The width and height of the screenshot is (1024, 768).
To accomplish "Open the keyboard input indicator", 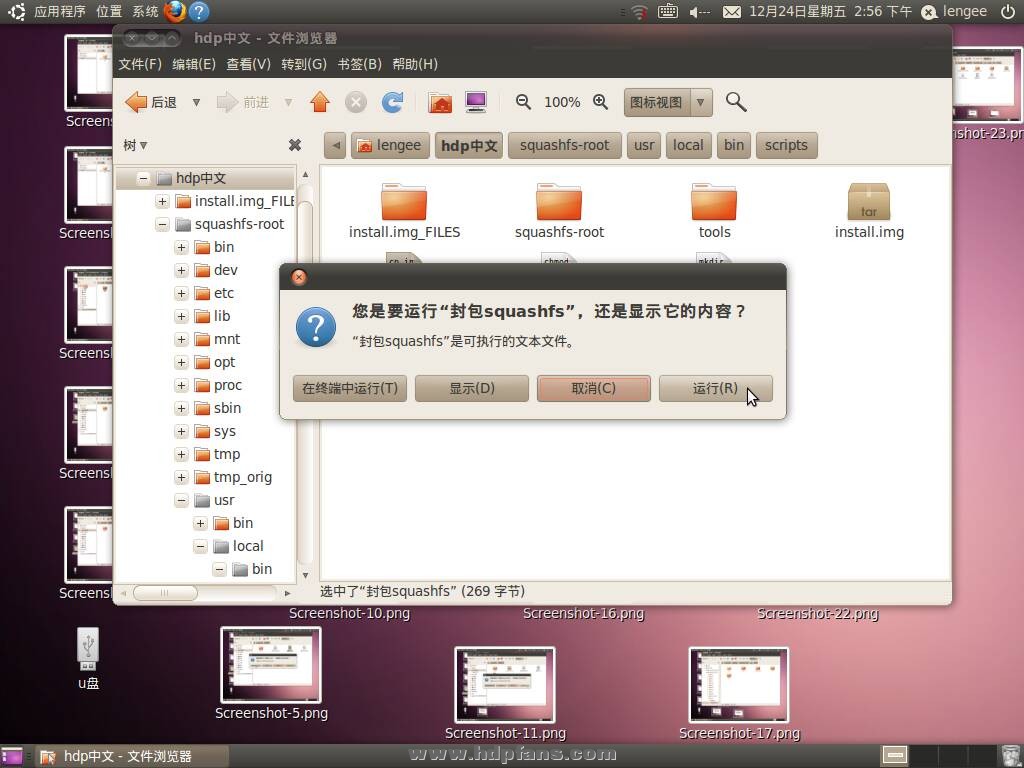I will pyautogui.click(x=667, y=11).
